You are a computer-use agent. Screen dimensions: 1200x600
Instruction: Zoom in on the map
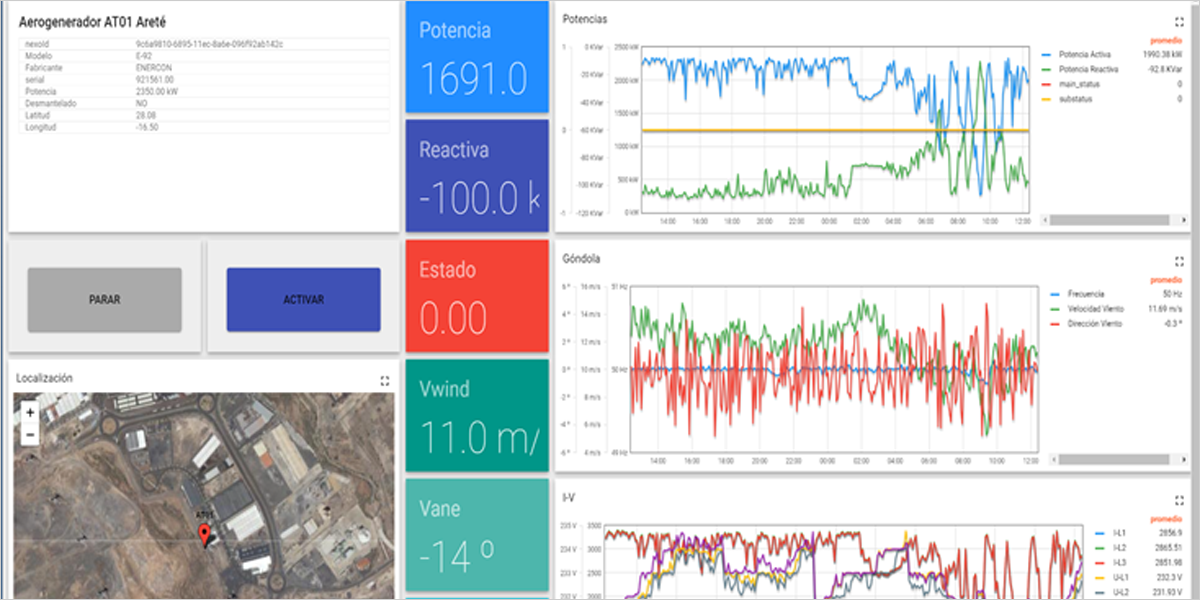(x=30, y=412)
